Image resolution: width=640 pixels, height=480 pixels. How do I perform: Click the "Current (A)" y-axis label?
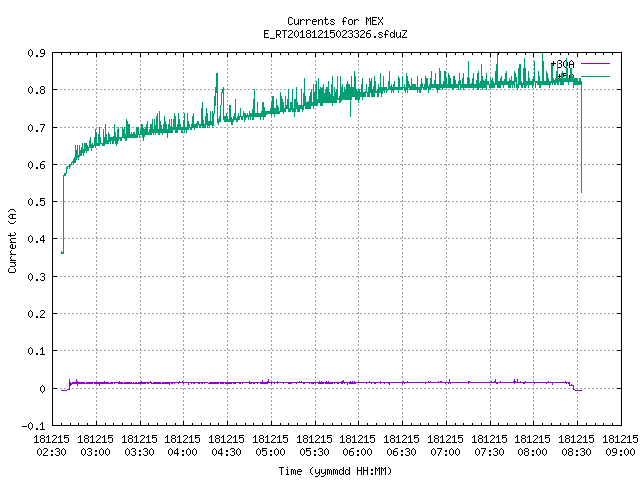coord(12,240)
